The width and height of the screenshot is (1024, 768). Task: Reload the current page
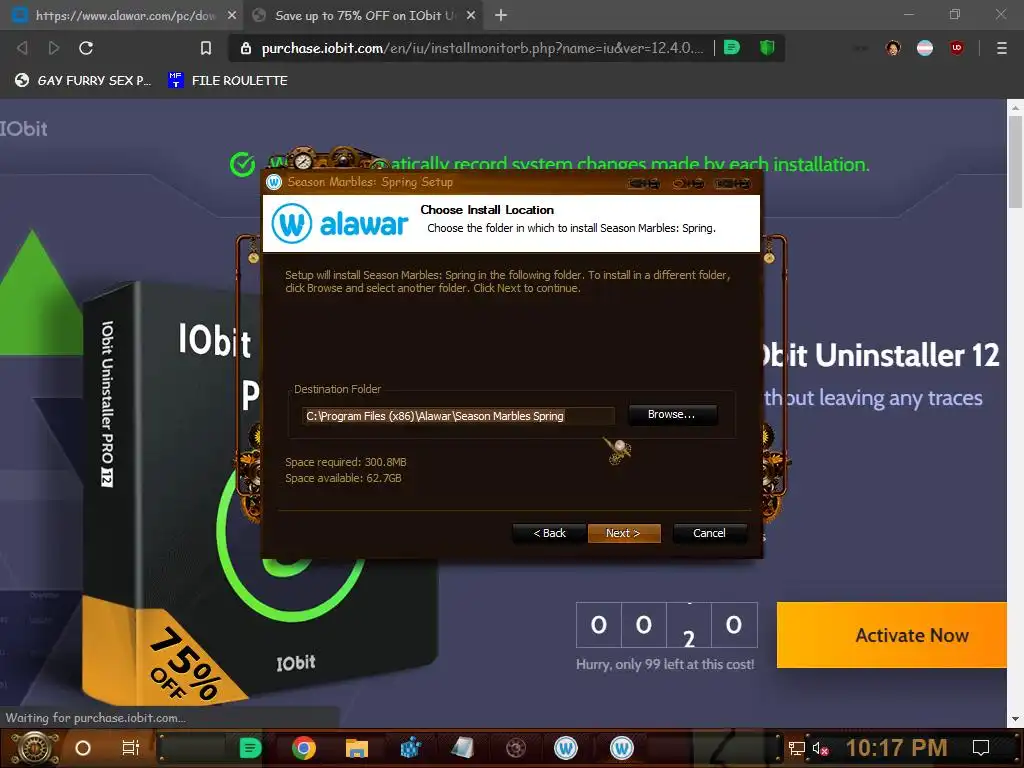[x=86, y=48]
